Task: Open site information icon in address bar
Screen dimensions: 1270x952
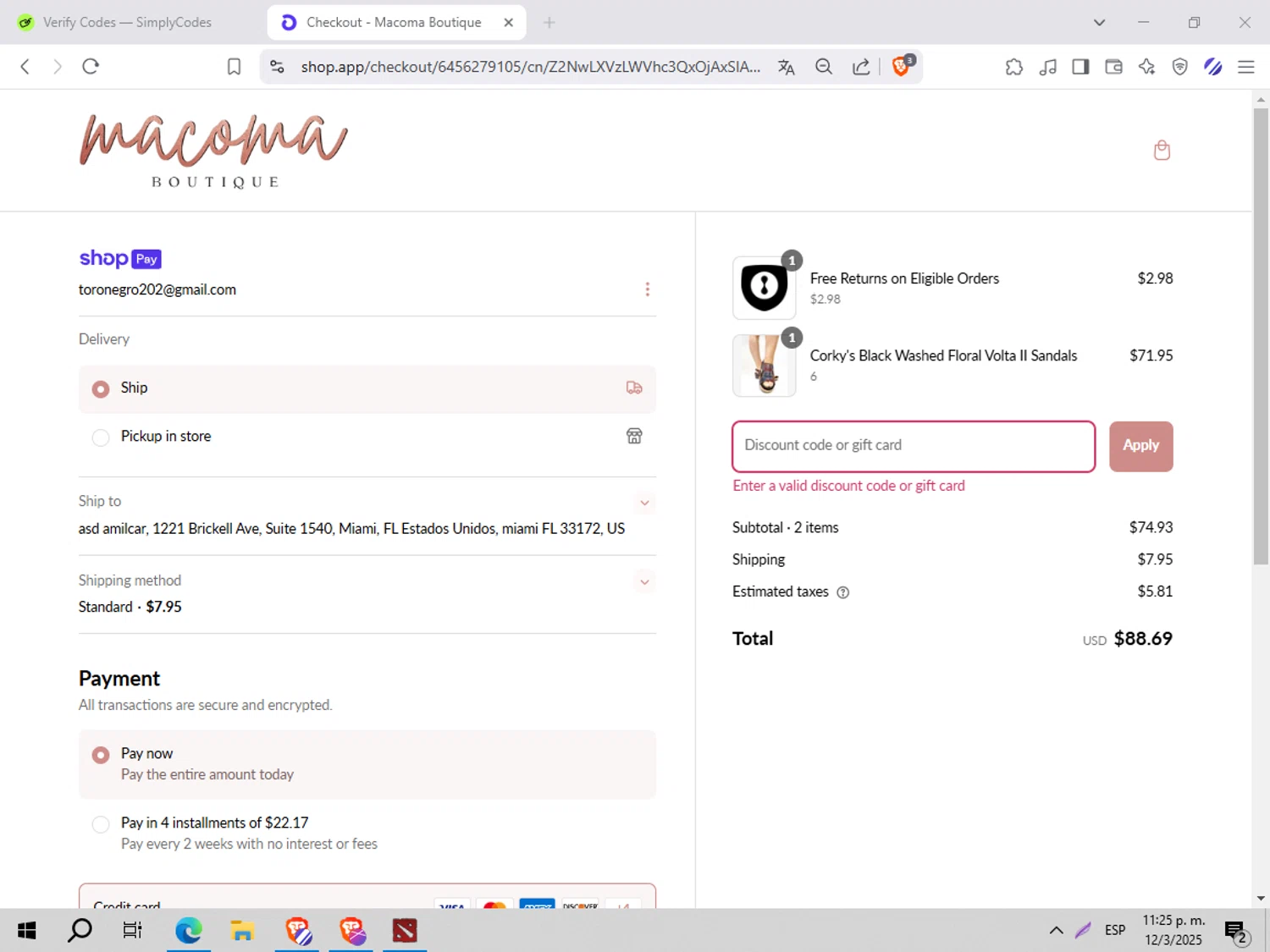Action: (277, 67)
